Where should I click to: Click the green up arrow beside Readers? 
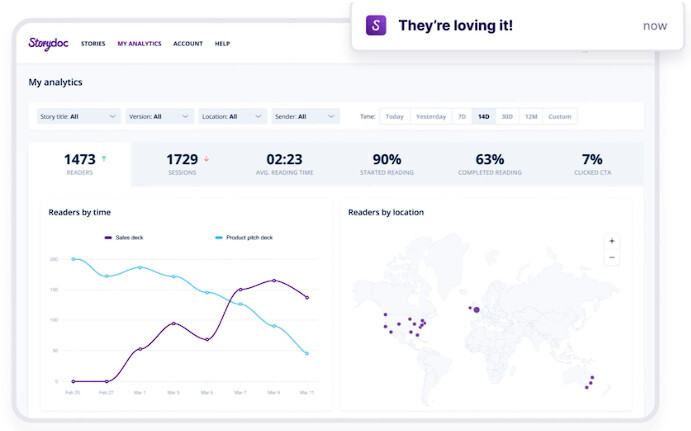[104, 158]
